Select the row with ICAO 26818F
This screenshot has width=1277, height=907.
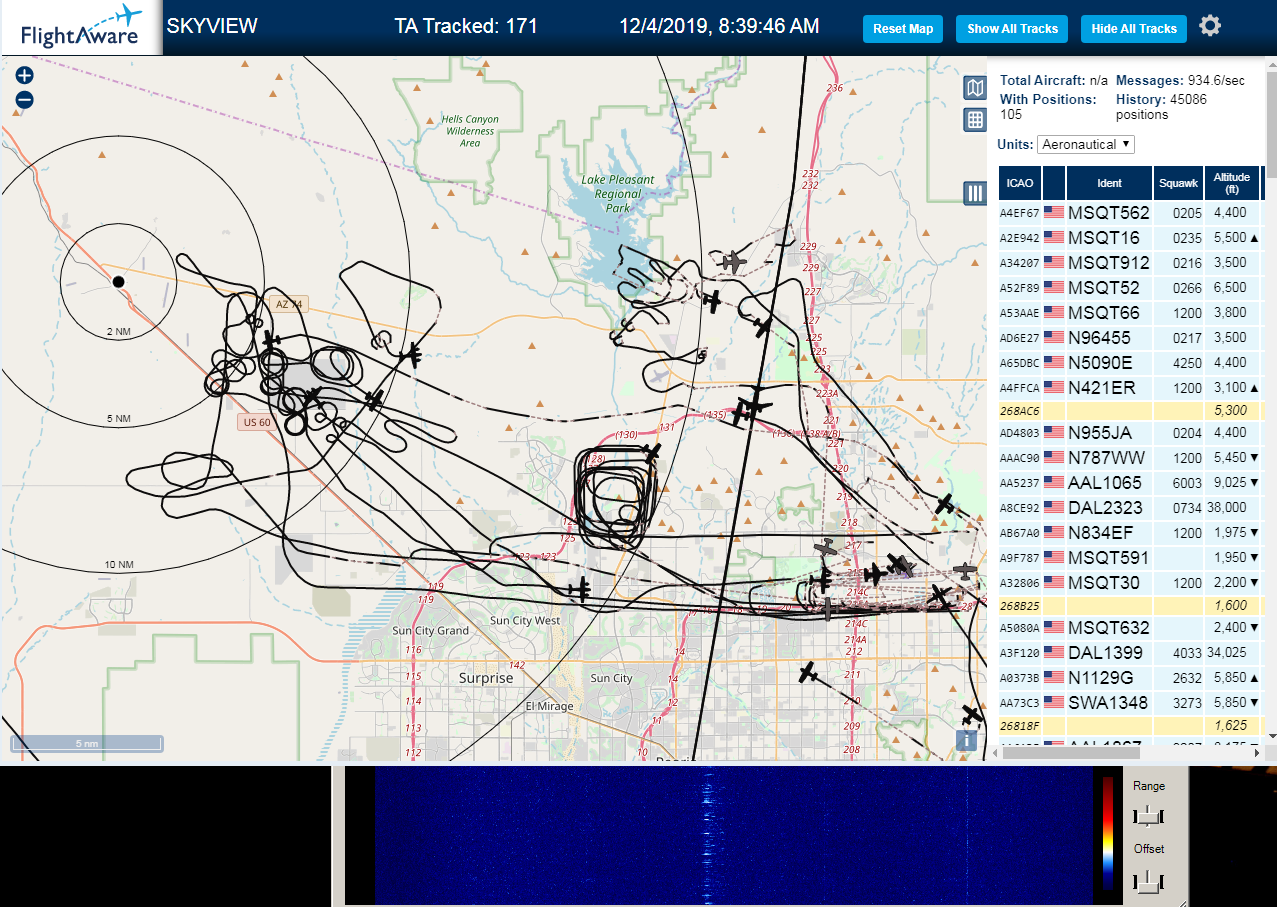pyautogui.click(x=1130, y=725)
